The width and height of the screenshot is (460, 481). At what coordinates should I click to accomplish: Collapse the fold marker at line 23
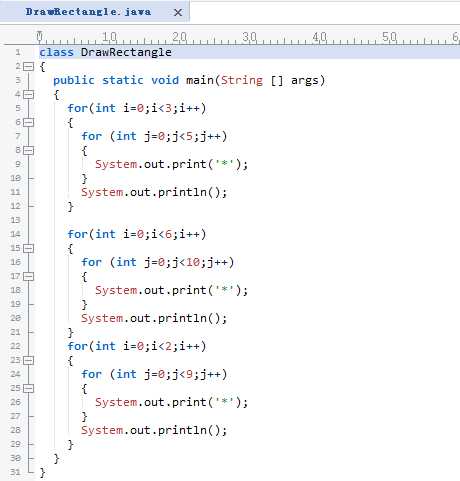coord(29,360)
